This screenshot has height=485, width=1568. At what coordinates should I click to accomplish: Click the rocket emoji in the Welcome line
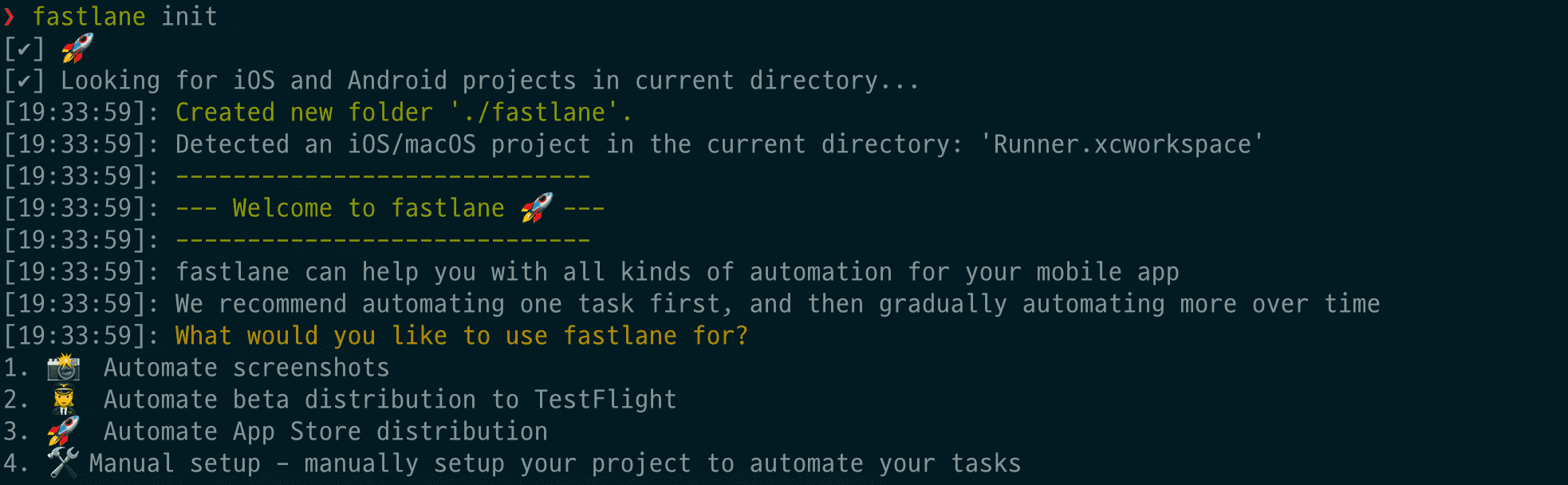537,207
